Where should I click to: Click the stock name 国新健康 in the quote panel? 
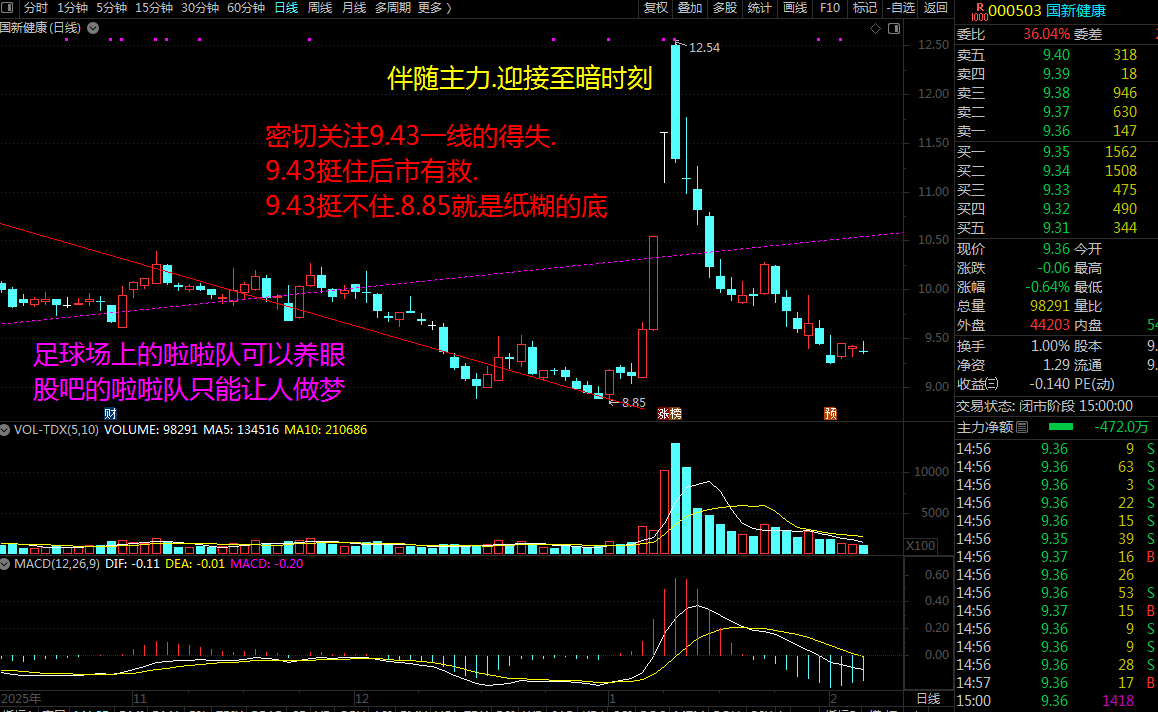point(1076,11)
